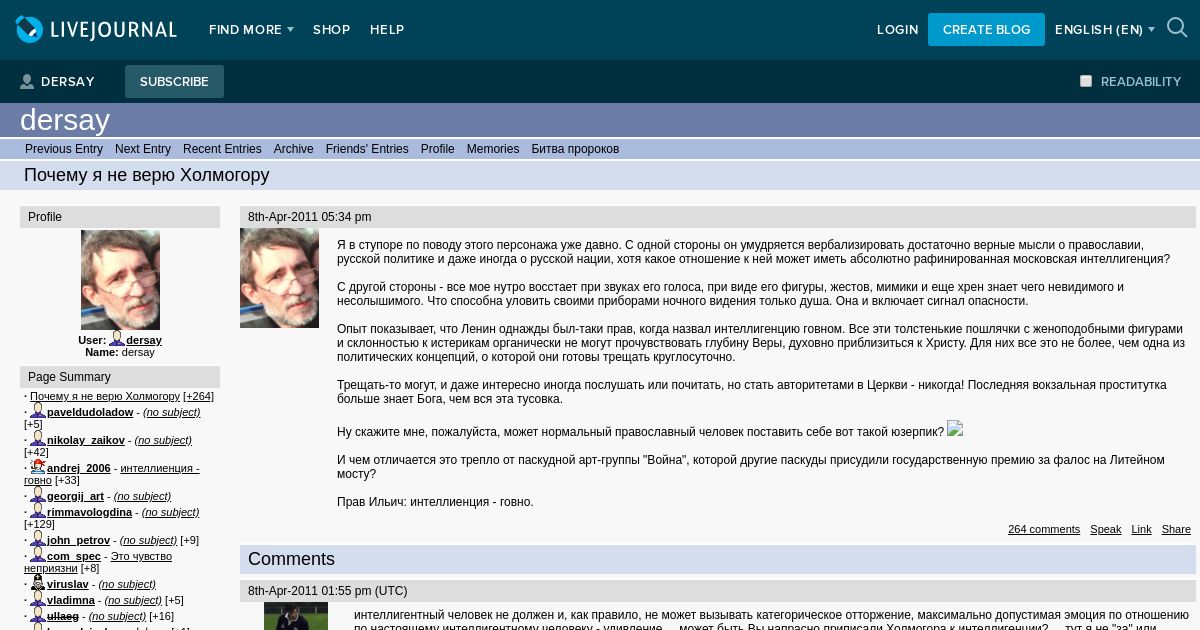This screenshot has width=1200, height=630.
Task: Click the Speak link under the post
Action: click(1105, 529)
